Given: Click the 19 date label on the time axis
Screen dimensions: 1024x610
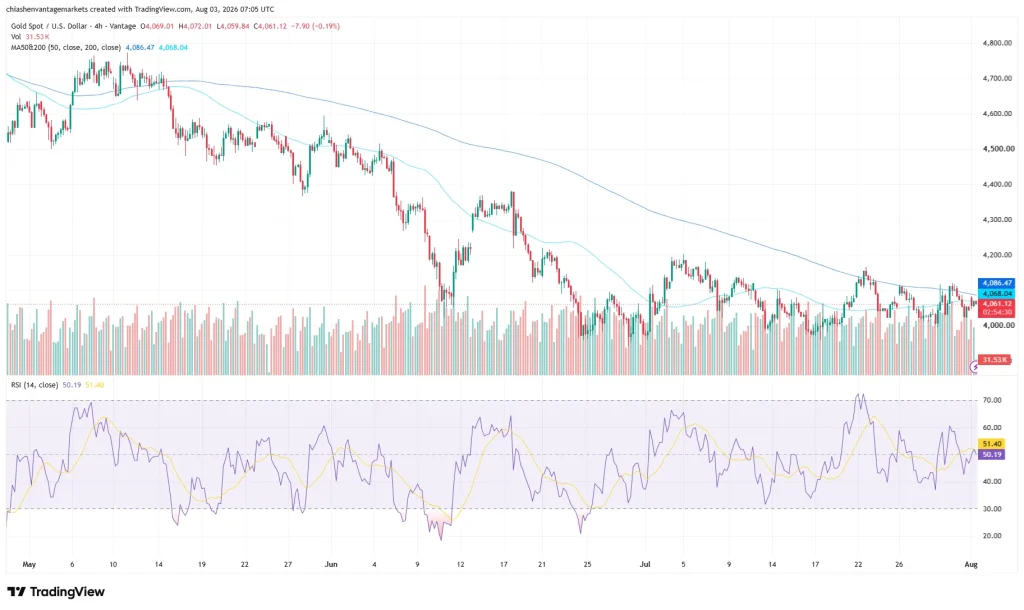Looking at the screenshot, I should [x=202, y=564].
